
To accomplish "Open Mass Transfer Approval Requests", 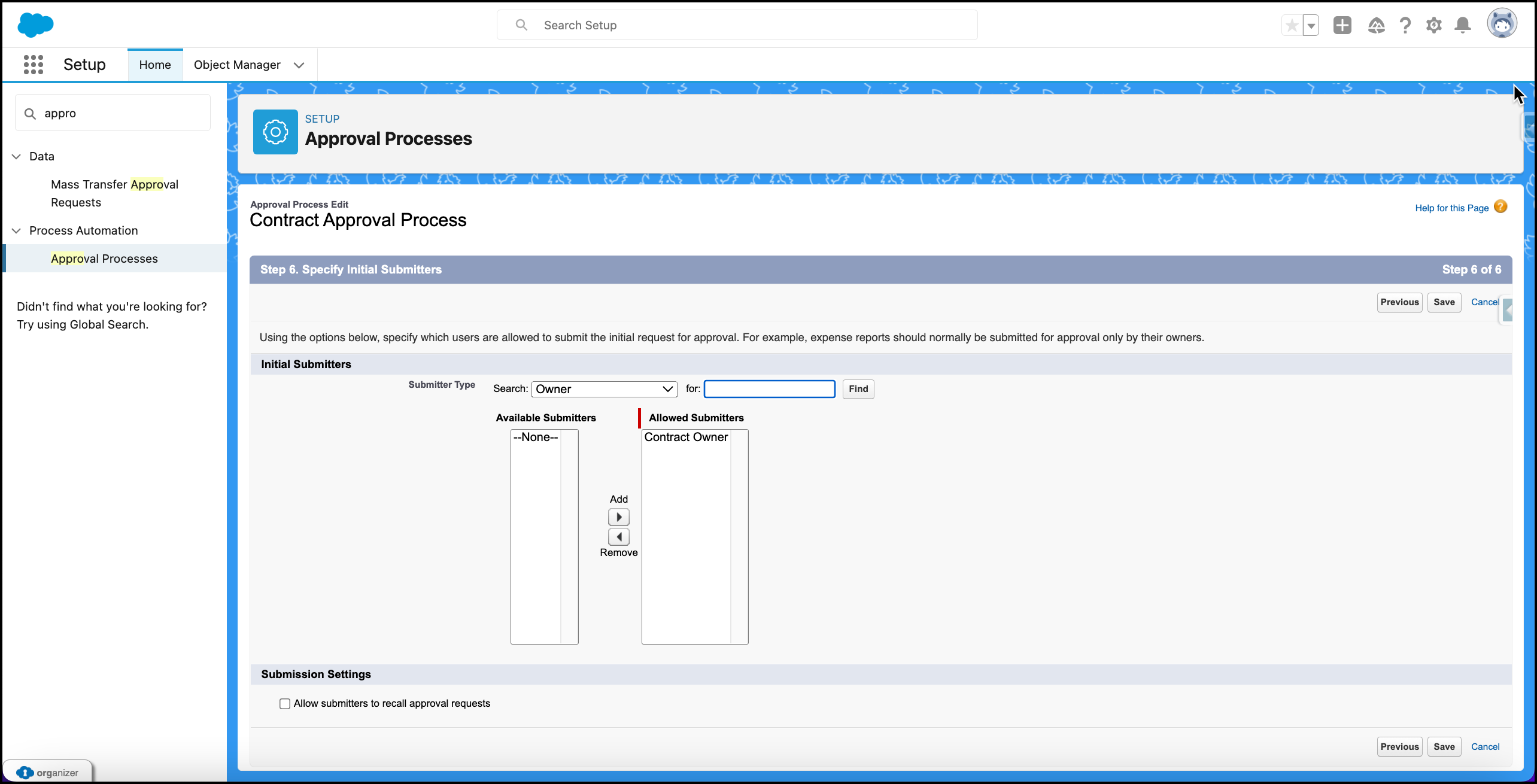I will click(114, 193).
